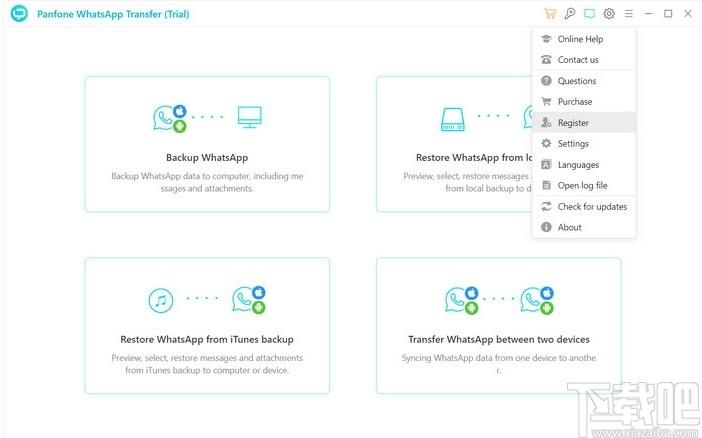Select Online Help from the menu
The image size is (702, 438).
click(x=584, y=39)
